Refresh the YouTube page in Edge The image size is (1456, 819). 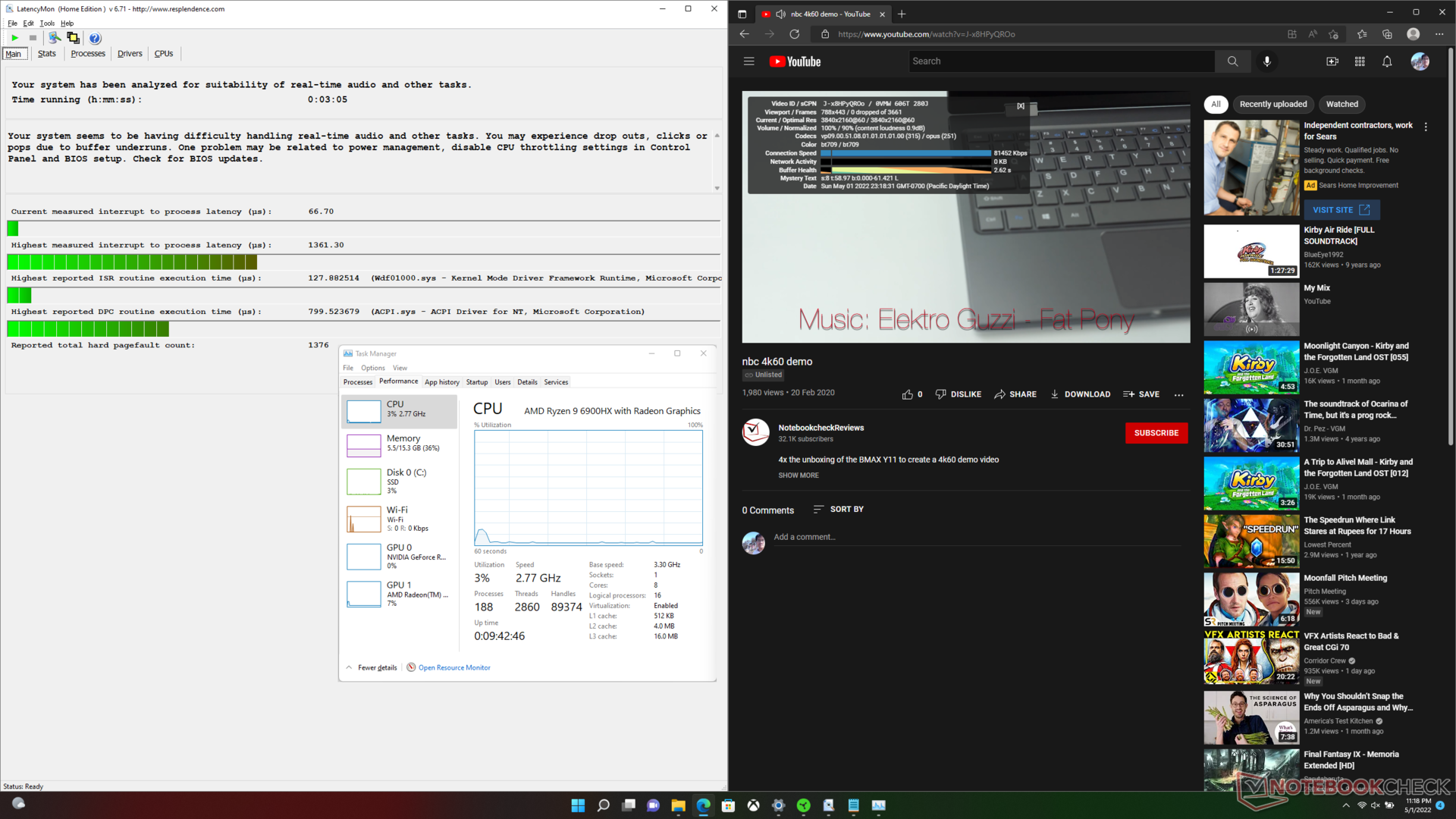pyautogui.click(x=794, y=34)
